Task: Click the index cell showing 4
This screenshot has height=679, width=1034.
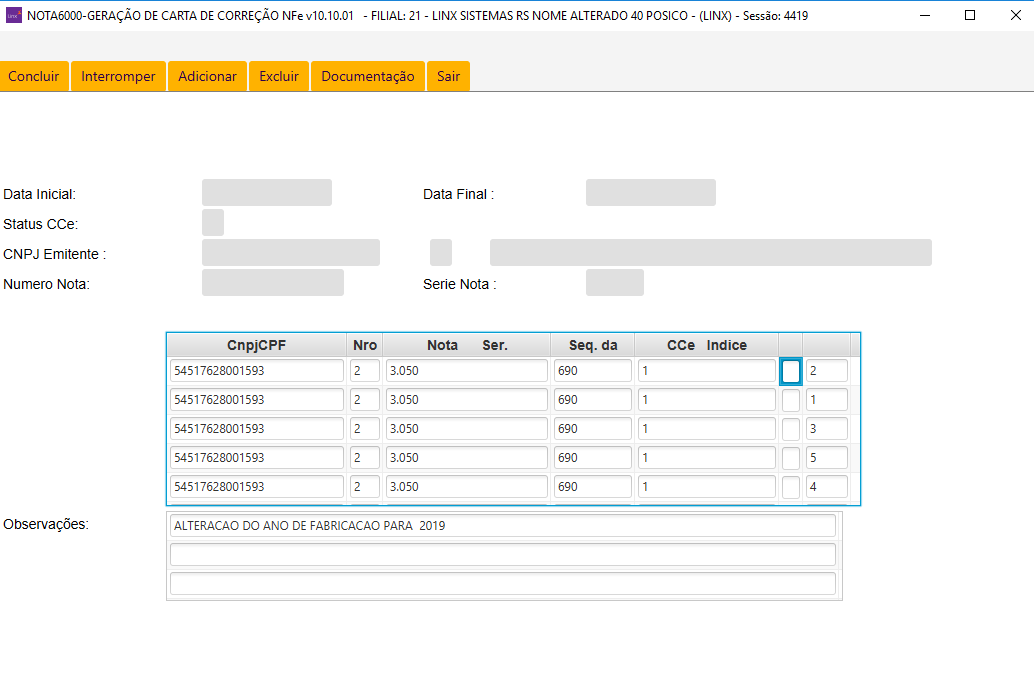Action: tap(827, 487)
